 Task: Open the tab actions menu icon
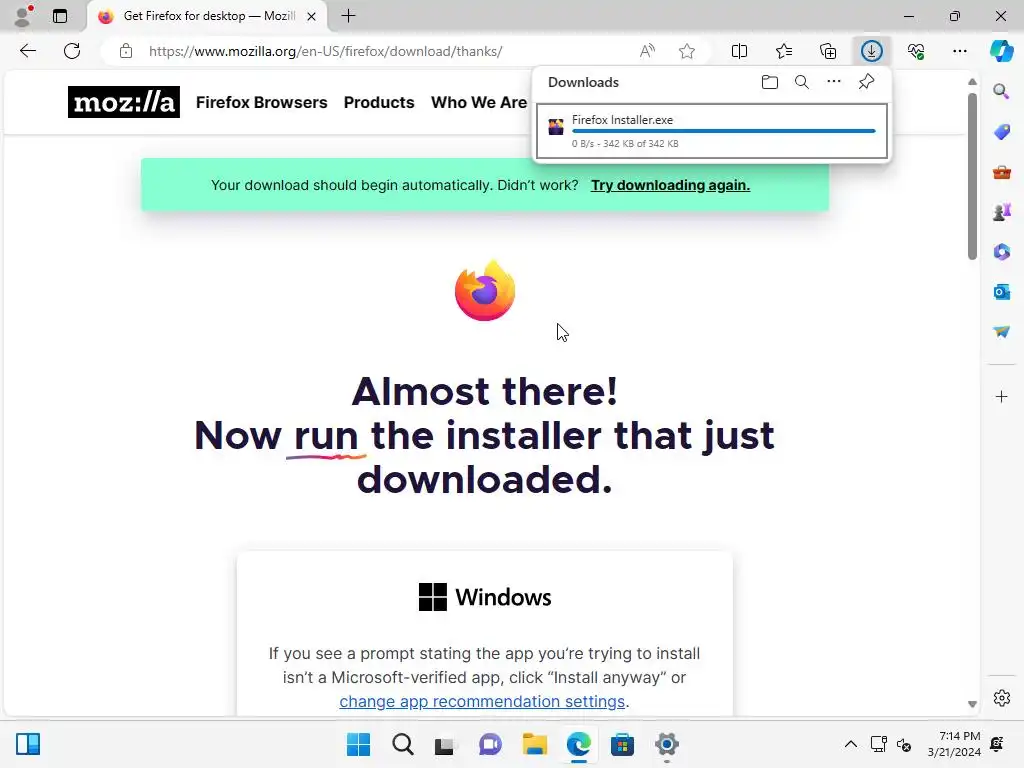click(x=60, y=16)
